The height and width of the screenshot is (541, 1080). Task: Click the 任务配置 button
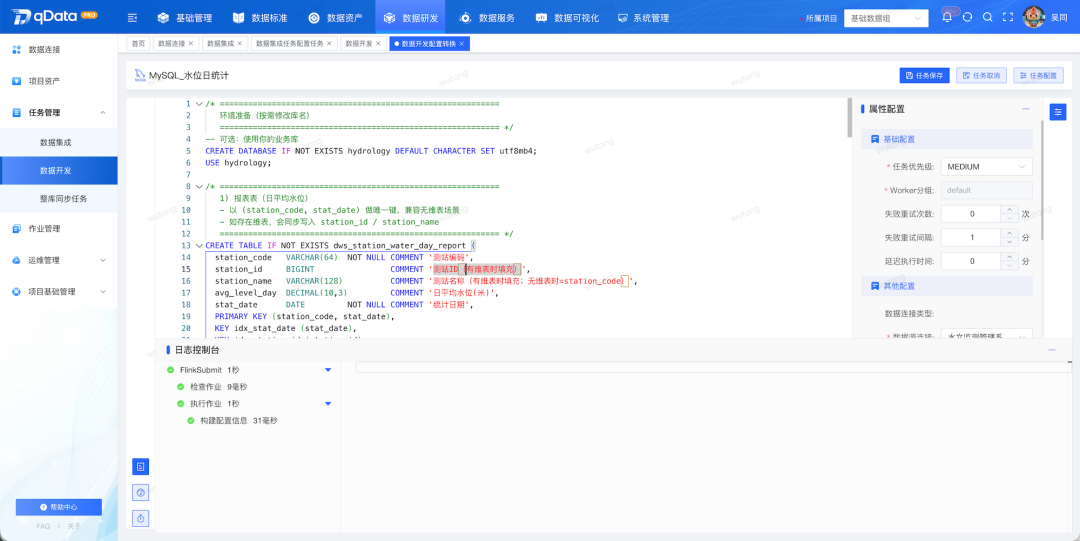coord(1039,75)
